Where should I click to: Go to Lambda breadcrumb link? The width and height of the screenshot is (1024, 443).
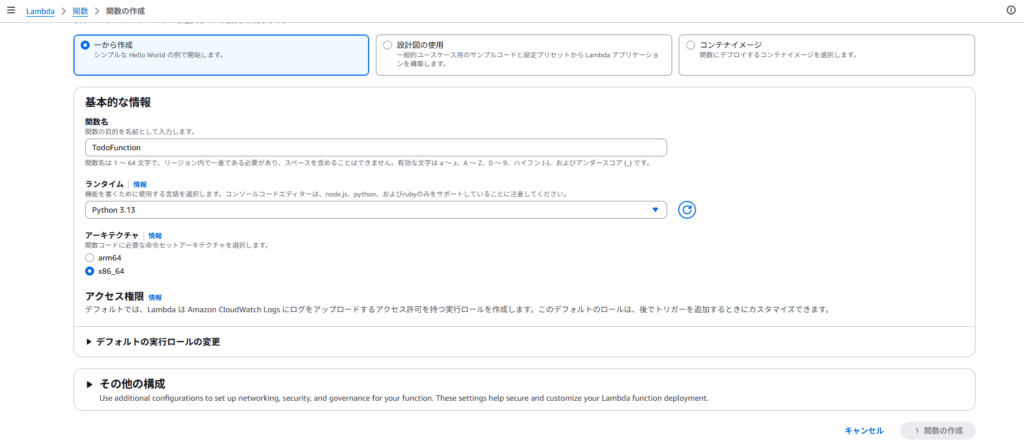(x=40, y=10)
